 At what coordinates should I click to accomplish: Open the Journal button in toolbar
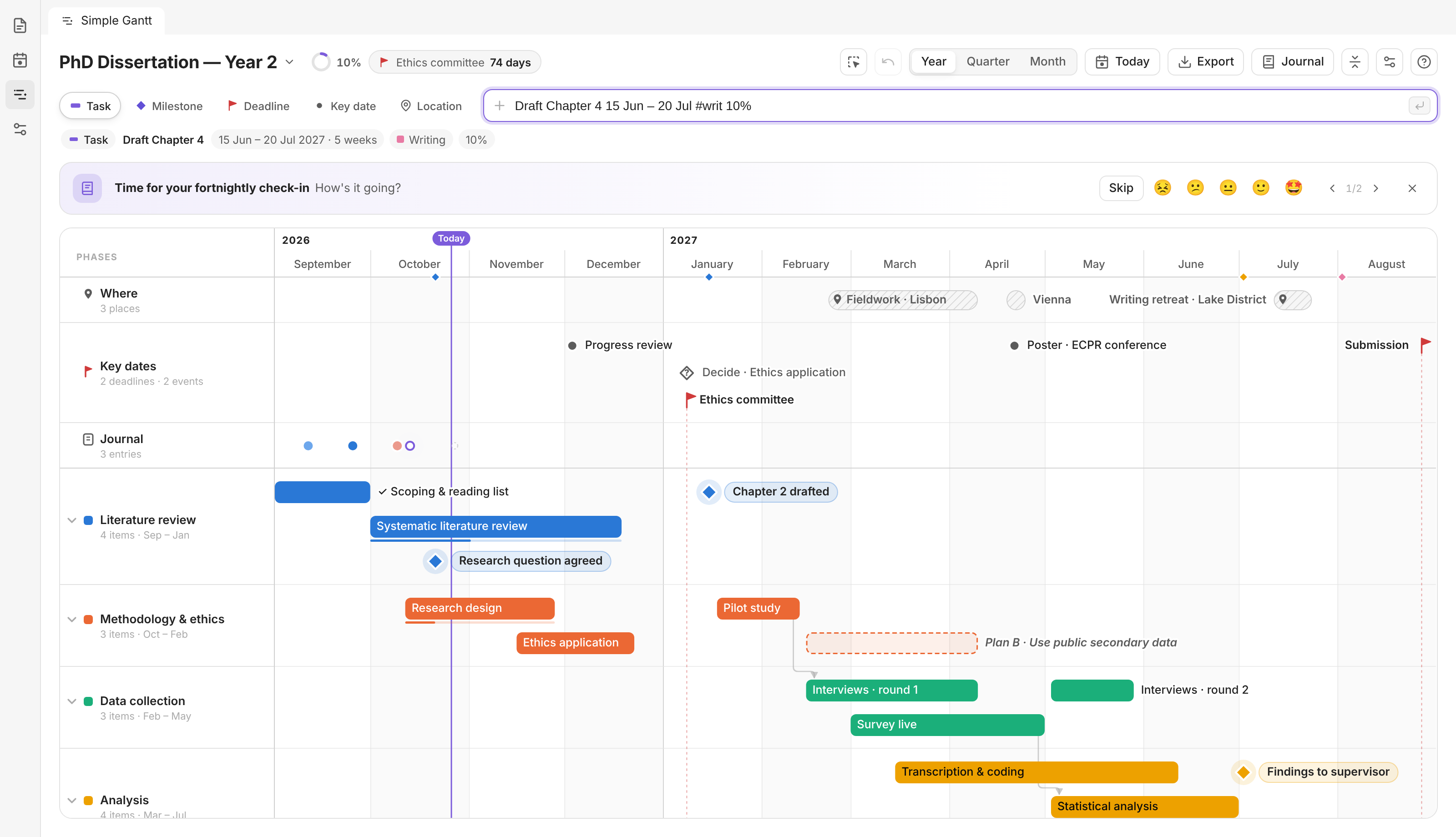[1292, 61]
